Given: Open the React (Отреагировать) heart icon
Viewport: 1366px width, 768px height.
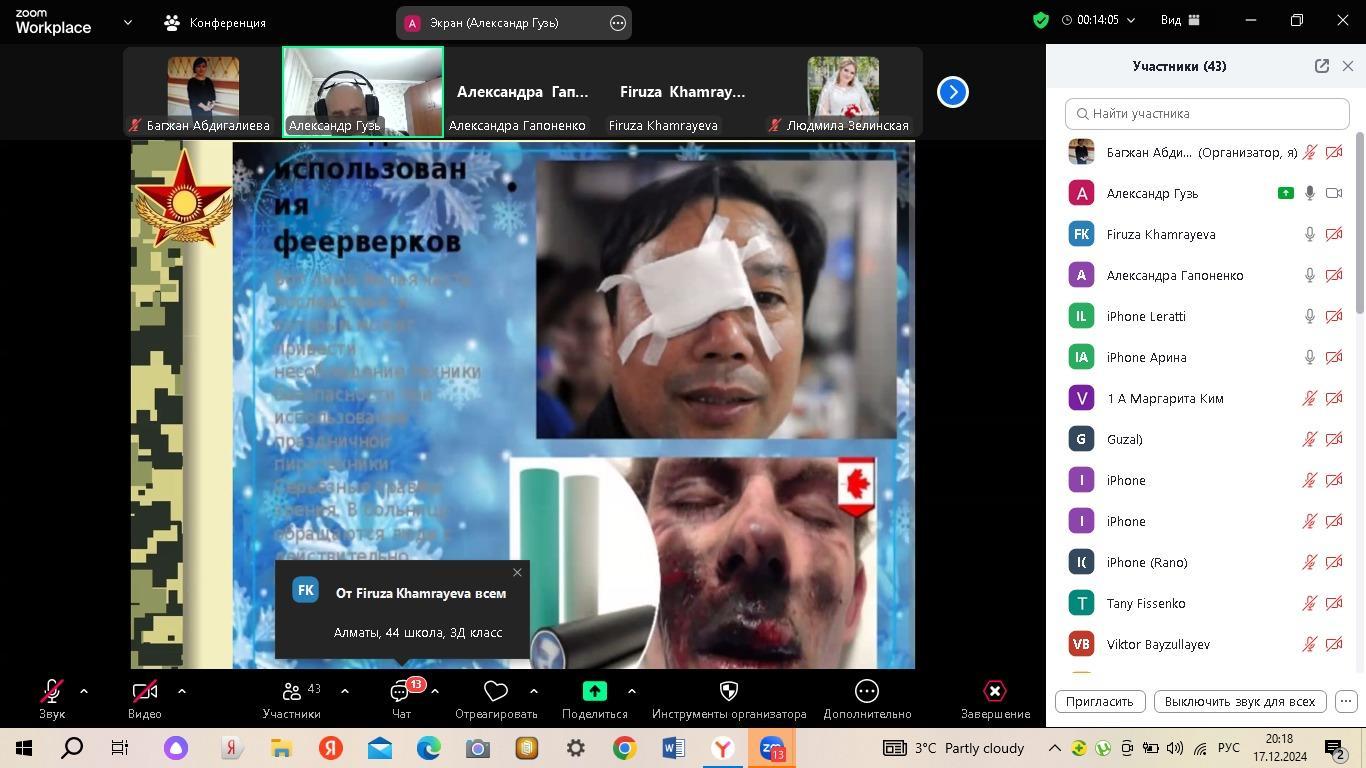Looking at the screenshot, I should tap(495, 692).
